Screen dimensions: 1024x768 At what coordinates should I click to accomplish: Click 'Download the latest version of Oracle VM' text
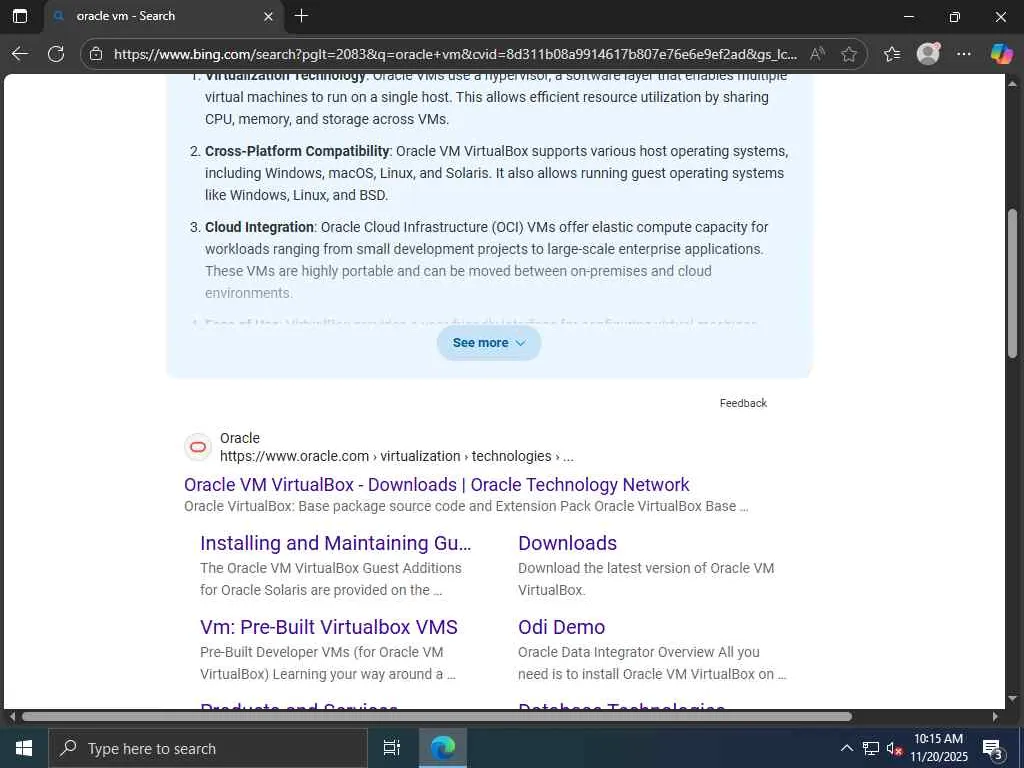[646, 568]
